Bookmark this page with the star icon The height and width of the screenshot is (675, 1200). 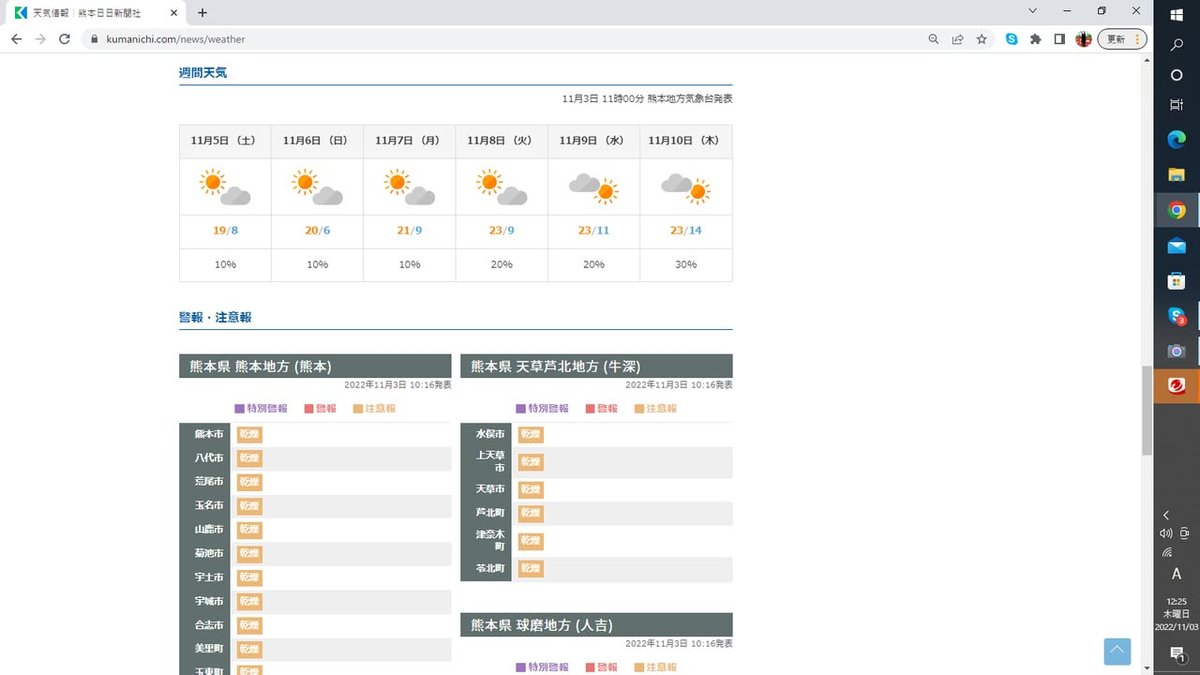pyautogui.click(x=982, y=39)
